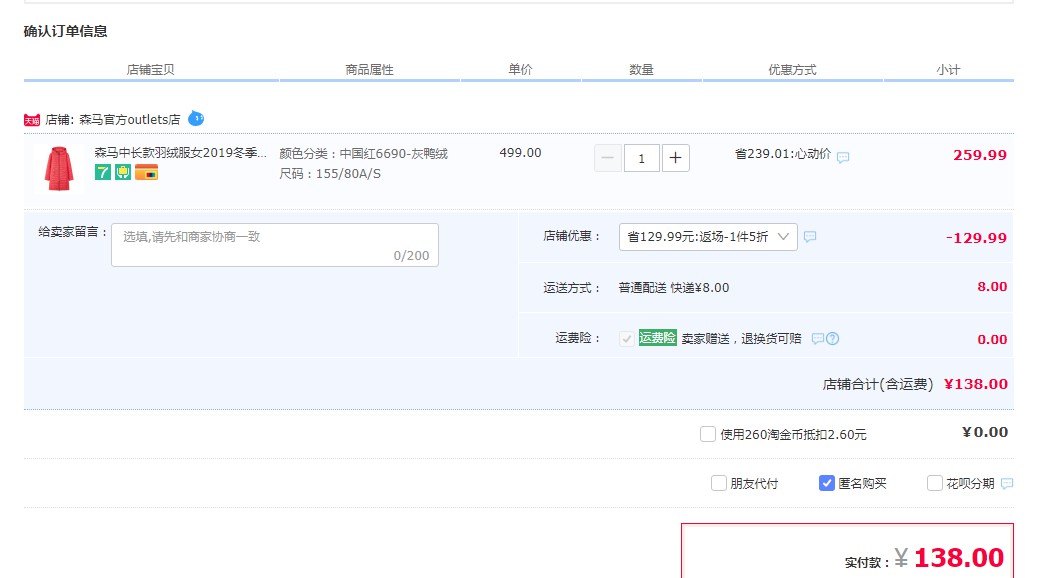The image size is (1038, 578).
Task: Click the coin deduction amount ¥0.00
Action: (985, 432)
